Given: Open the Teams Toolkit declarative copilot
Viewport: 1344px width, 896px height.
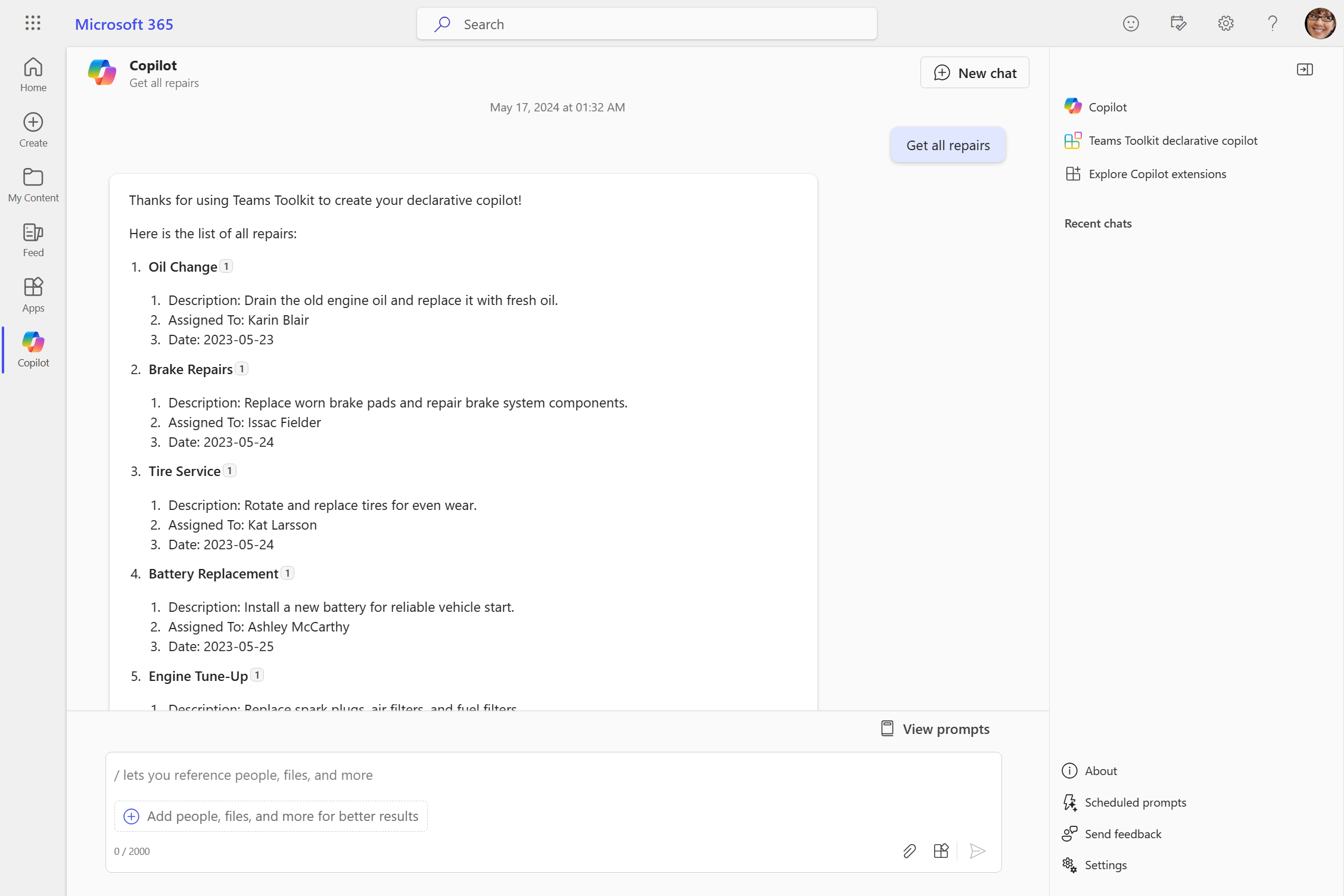Looking at the screenshot, I should (1173, 140).
